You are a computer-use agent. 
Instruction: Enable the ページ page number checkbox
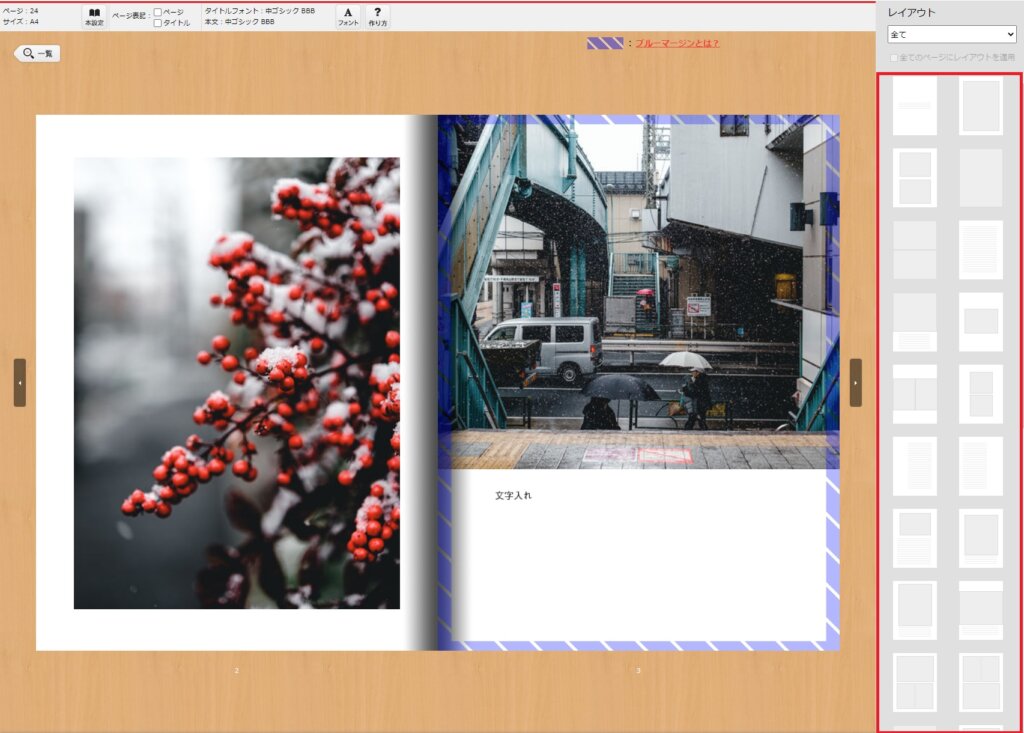tap(157, 12)
